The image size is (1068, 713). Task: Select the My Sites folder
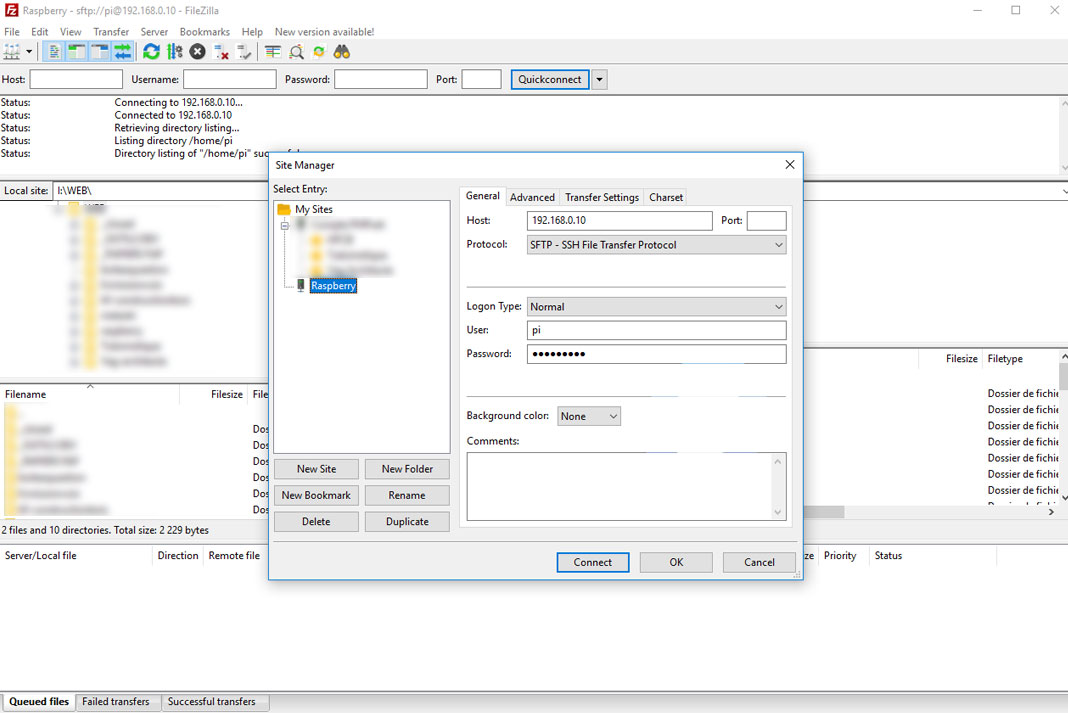313,209
